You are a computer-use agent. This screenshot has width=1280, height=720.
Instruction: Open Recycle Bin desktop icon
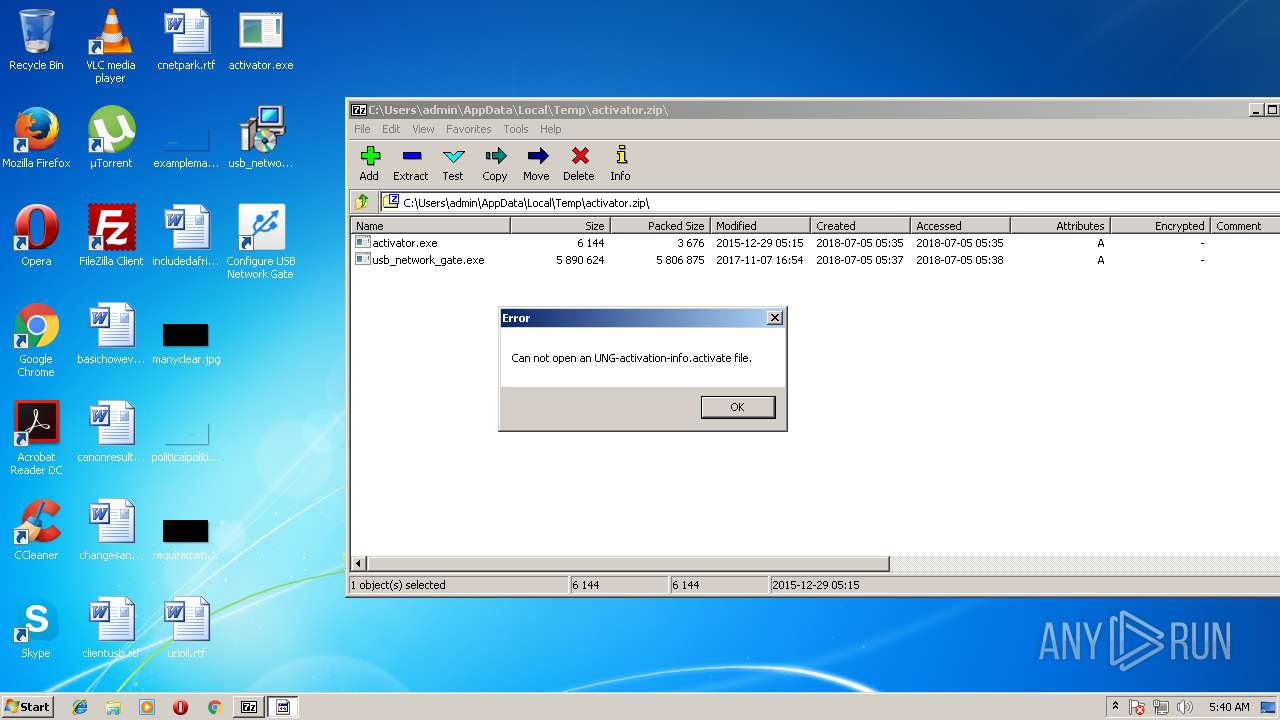[x=36, y=41]
